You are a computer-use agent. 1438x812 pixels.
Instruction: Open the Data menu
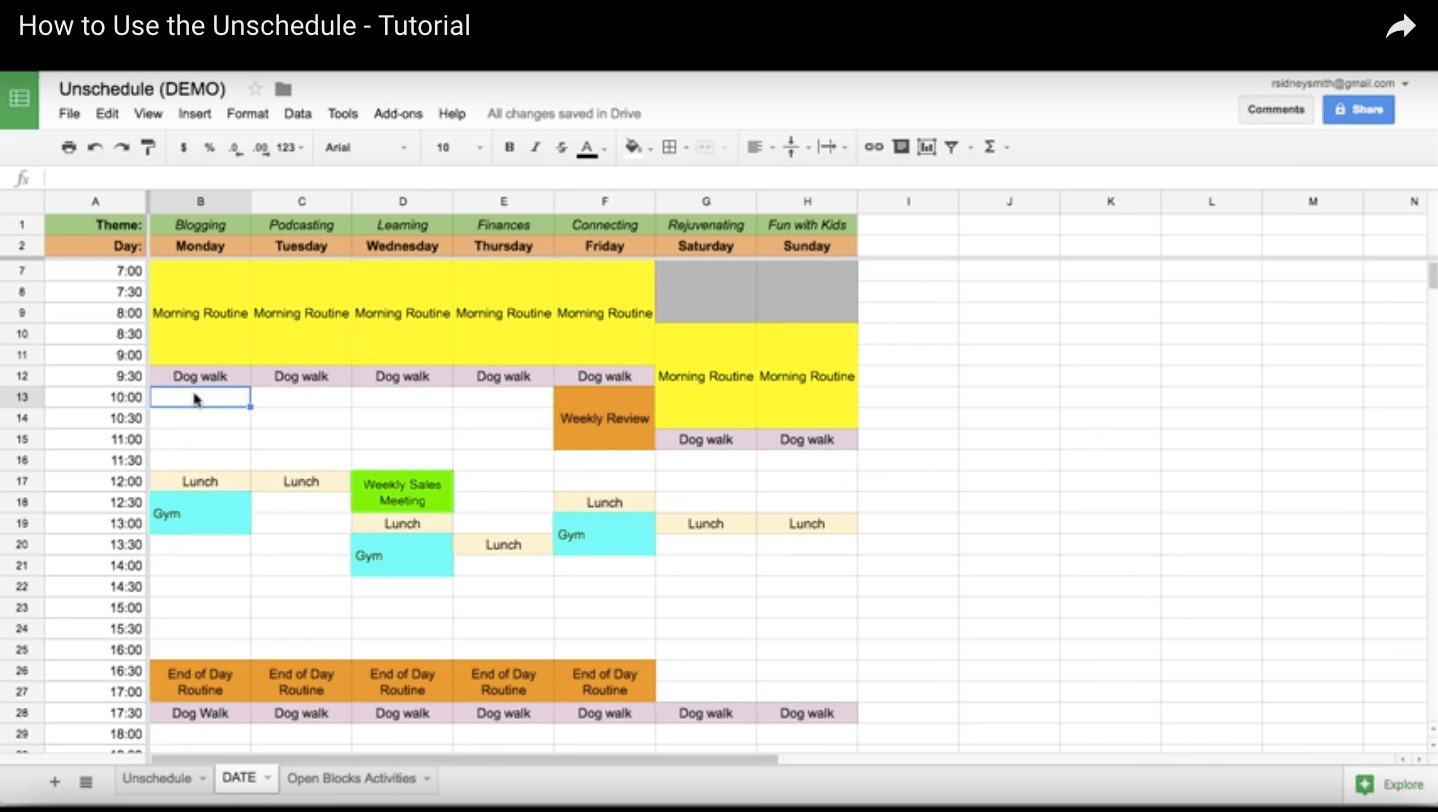click(298, 114)
